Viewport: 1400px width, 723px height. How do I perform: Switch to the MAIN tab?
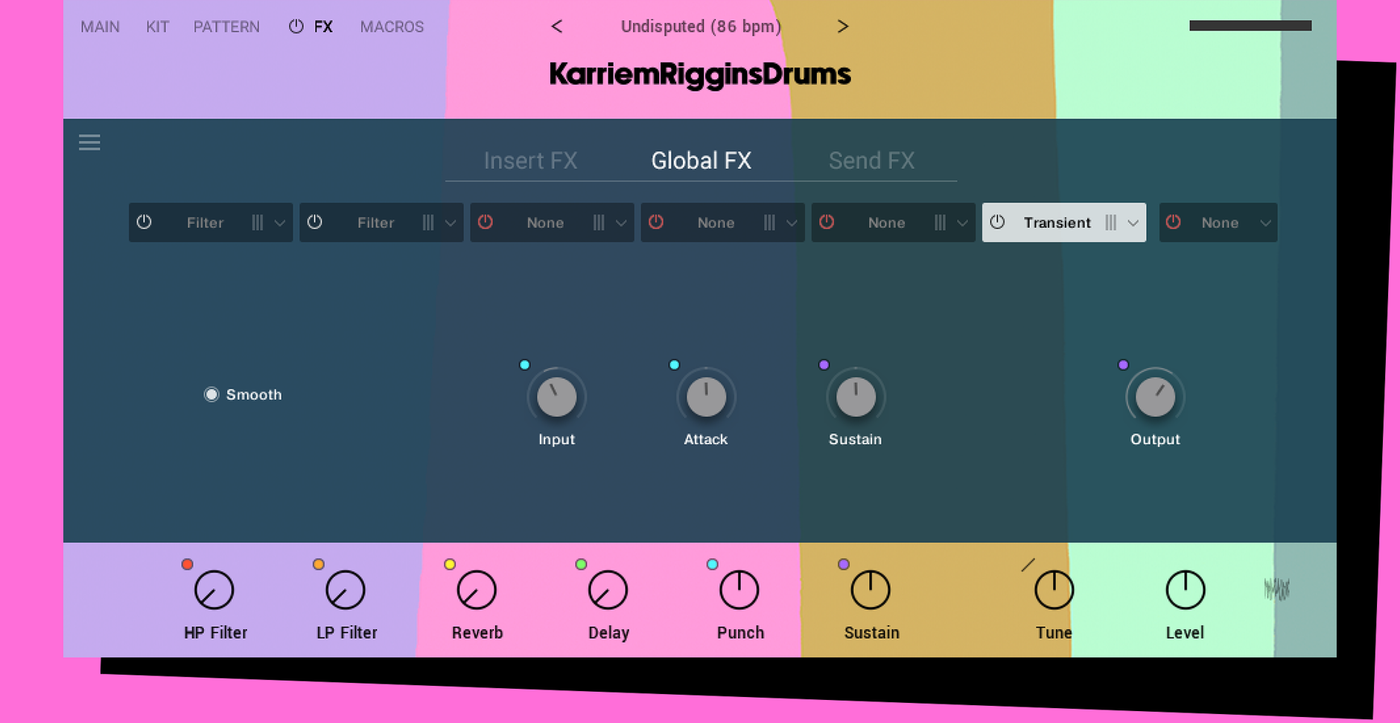[x=100, y=27]
